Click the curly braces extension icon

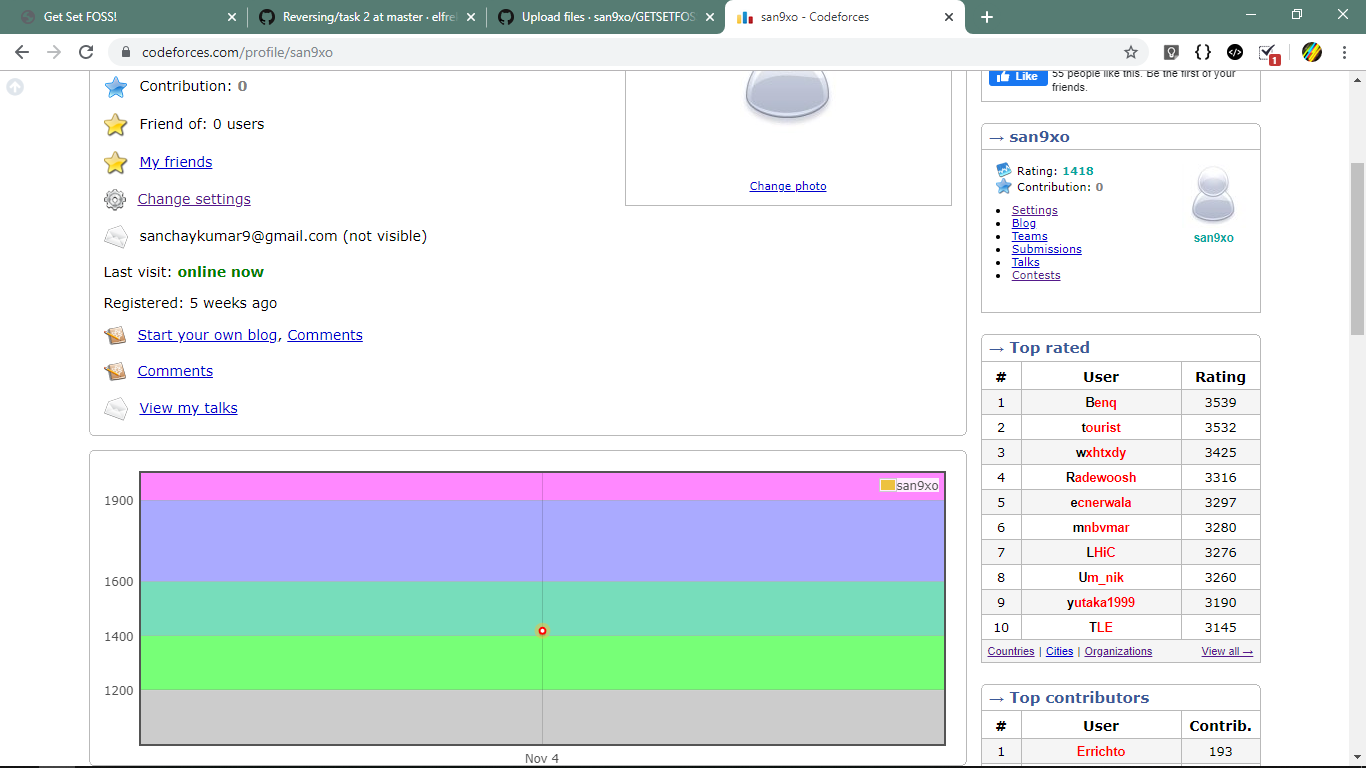pyautogui.click(x=1203, y=52)
